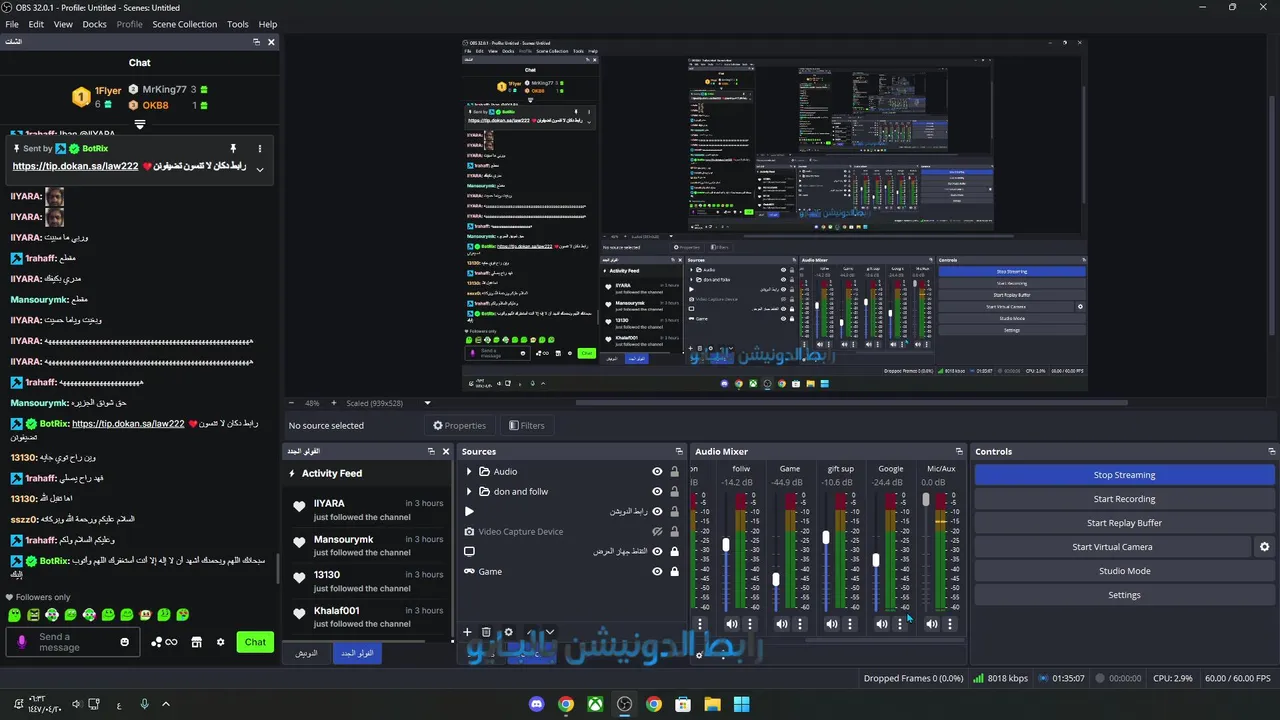Expand the pinned BotRix message chevron
Image resolution: width=1280 pixels, height=720 pixels.
tap(260, 169)
